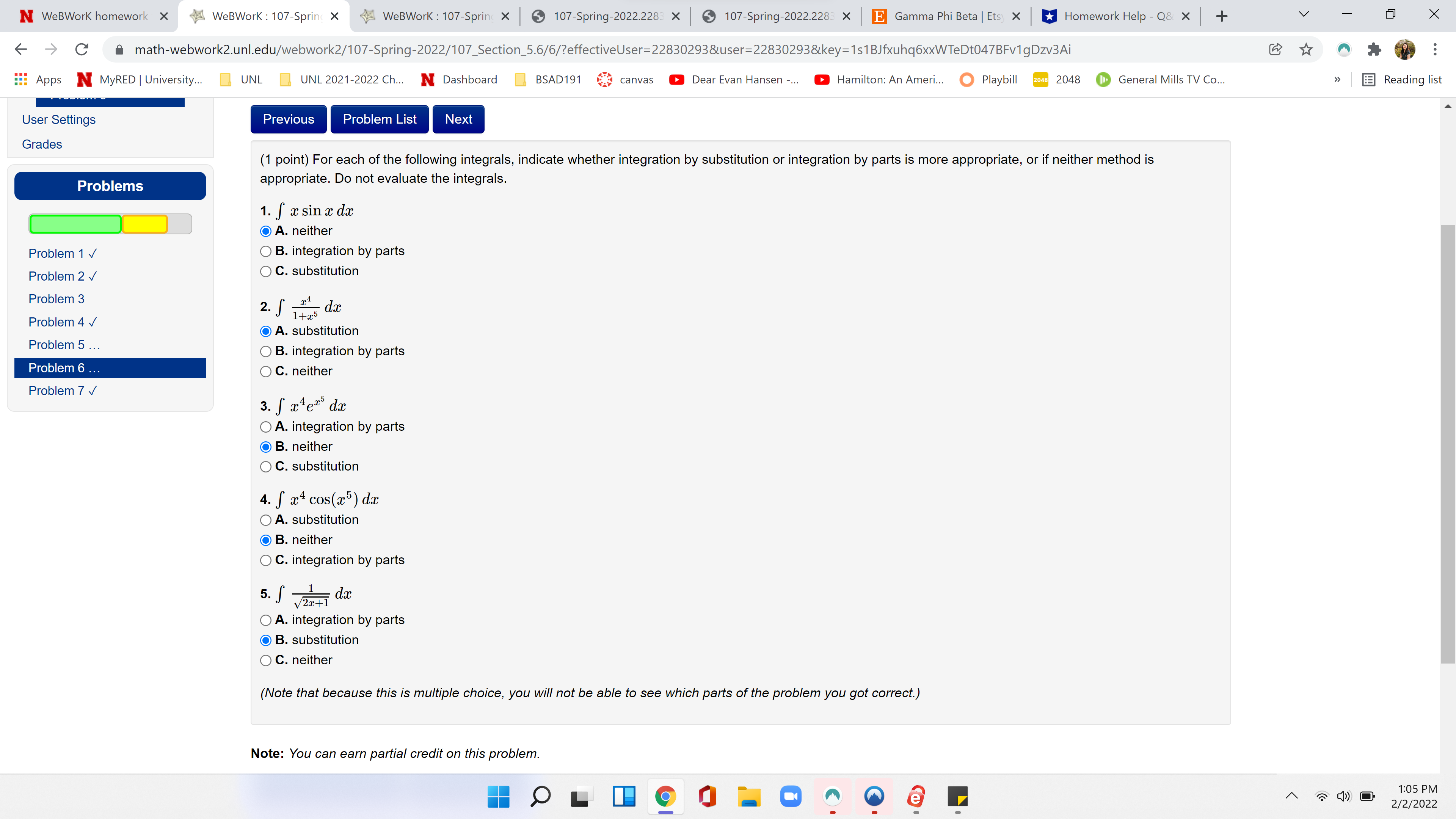Image resolution: width=1456 pixels, height=819 pixels.
Task: Open the 2048 bookmark
Action: coord(1056,79)
